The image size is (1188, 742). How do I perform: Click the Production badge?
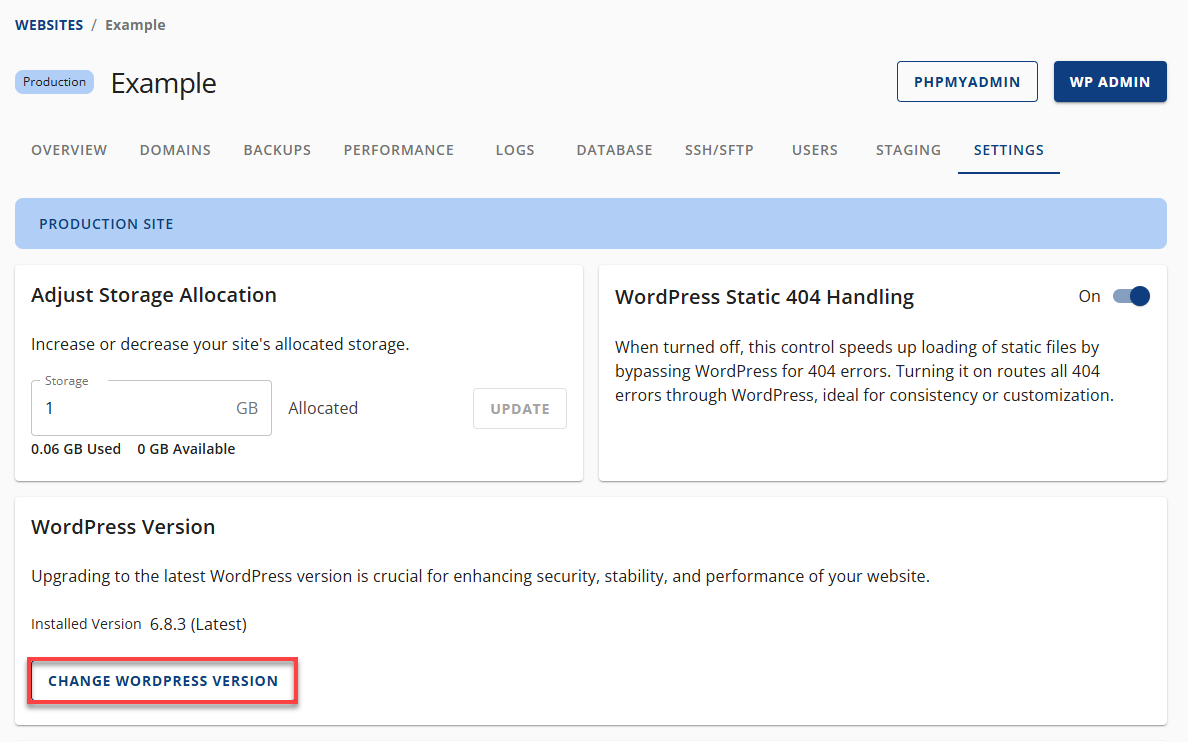pyautogui.click(x=54, y=81)
